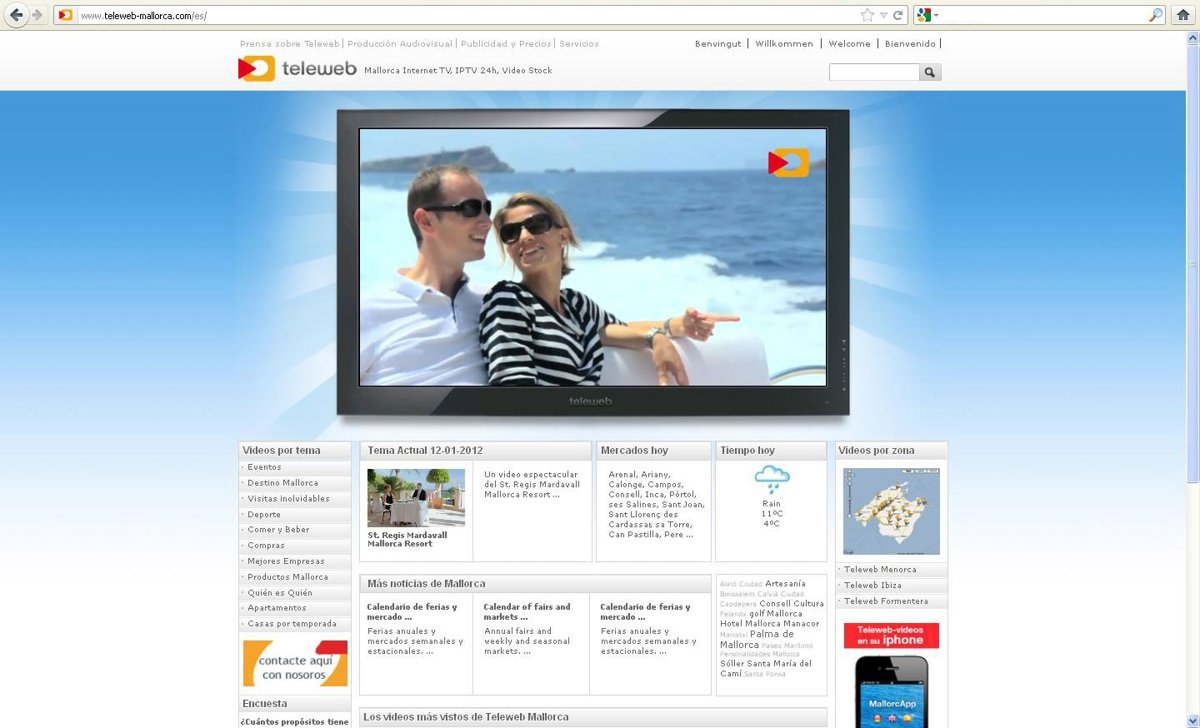Open the St. Regis Mardavall video thumbnail
The image size is (1200, 728).
[x=415, y=498]
